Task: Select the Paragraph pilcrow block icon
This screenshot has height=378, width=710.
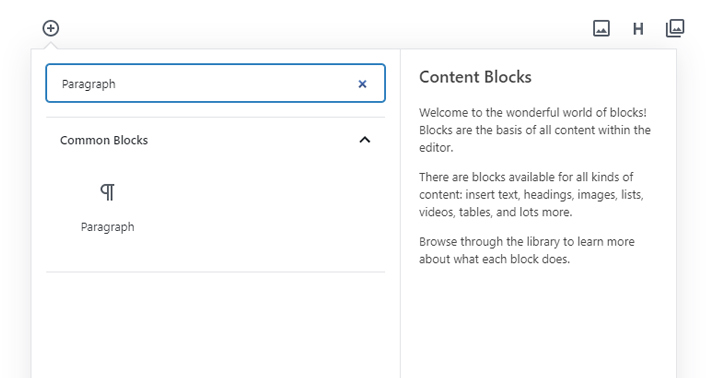Action: pos(107,192)
